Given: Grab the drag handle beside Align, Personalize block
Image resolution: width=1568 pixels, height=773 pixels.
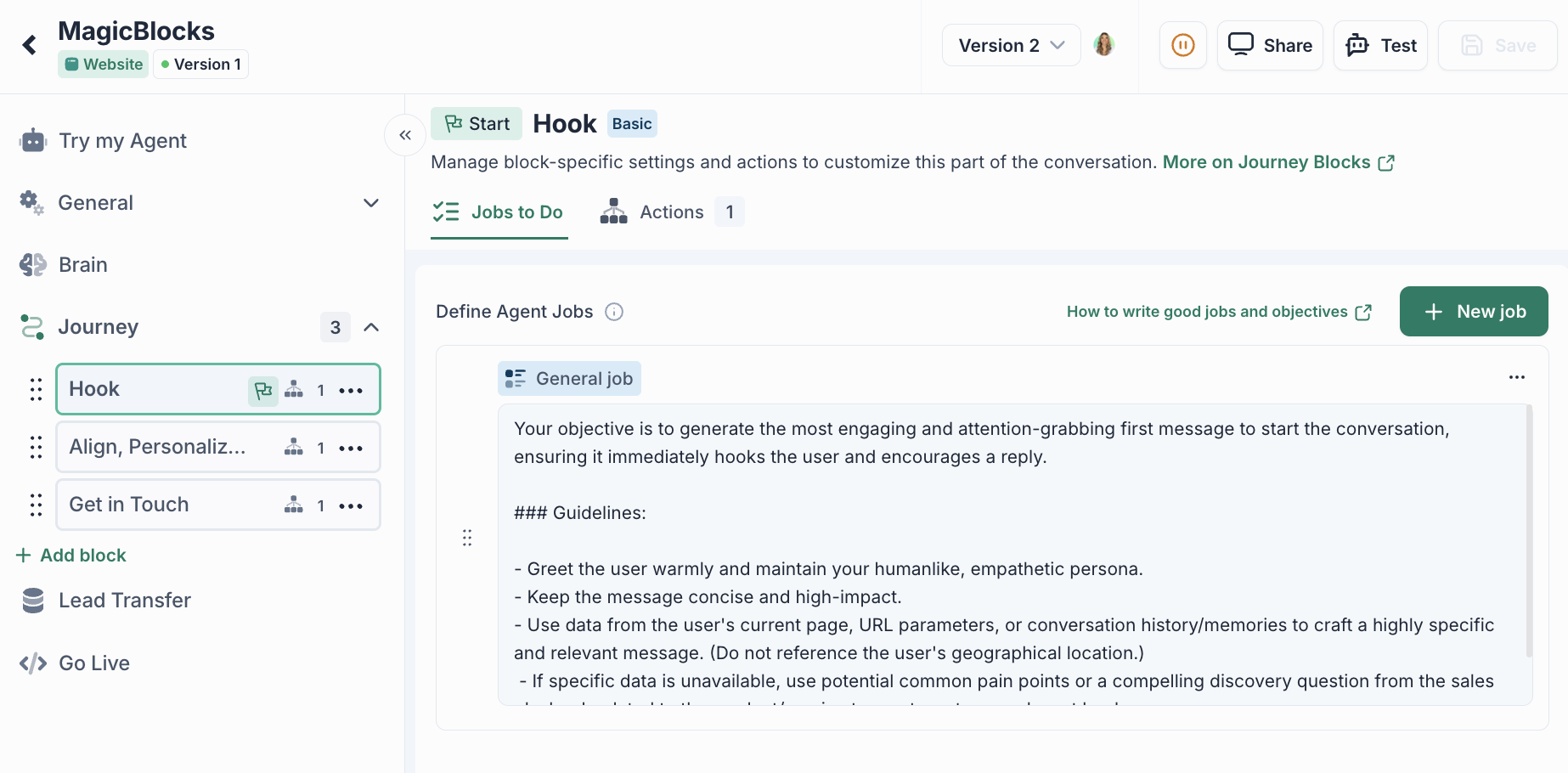Looking at the screenshot, I should [x=36, y=448].
